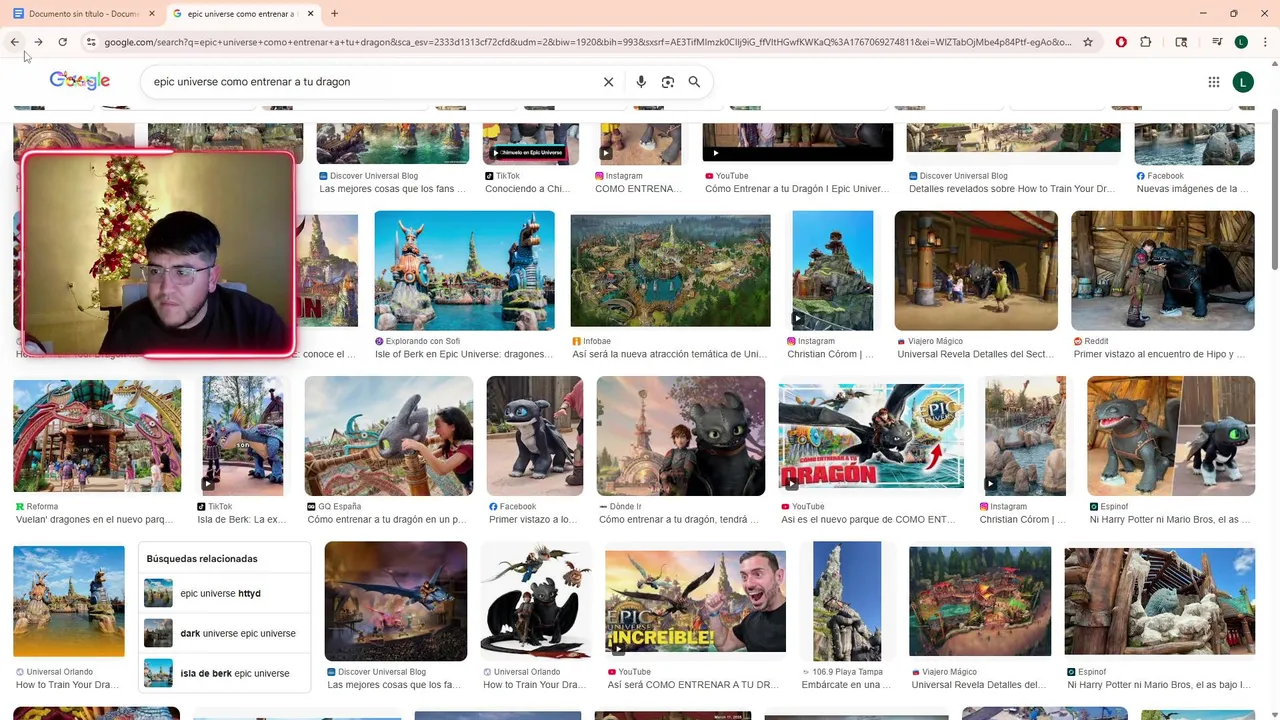The image size is (1280, 720).
Task: Open Universal Orlando Toothless dragons artwork thumbnail
Action: pos(535,601)
